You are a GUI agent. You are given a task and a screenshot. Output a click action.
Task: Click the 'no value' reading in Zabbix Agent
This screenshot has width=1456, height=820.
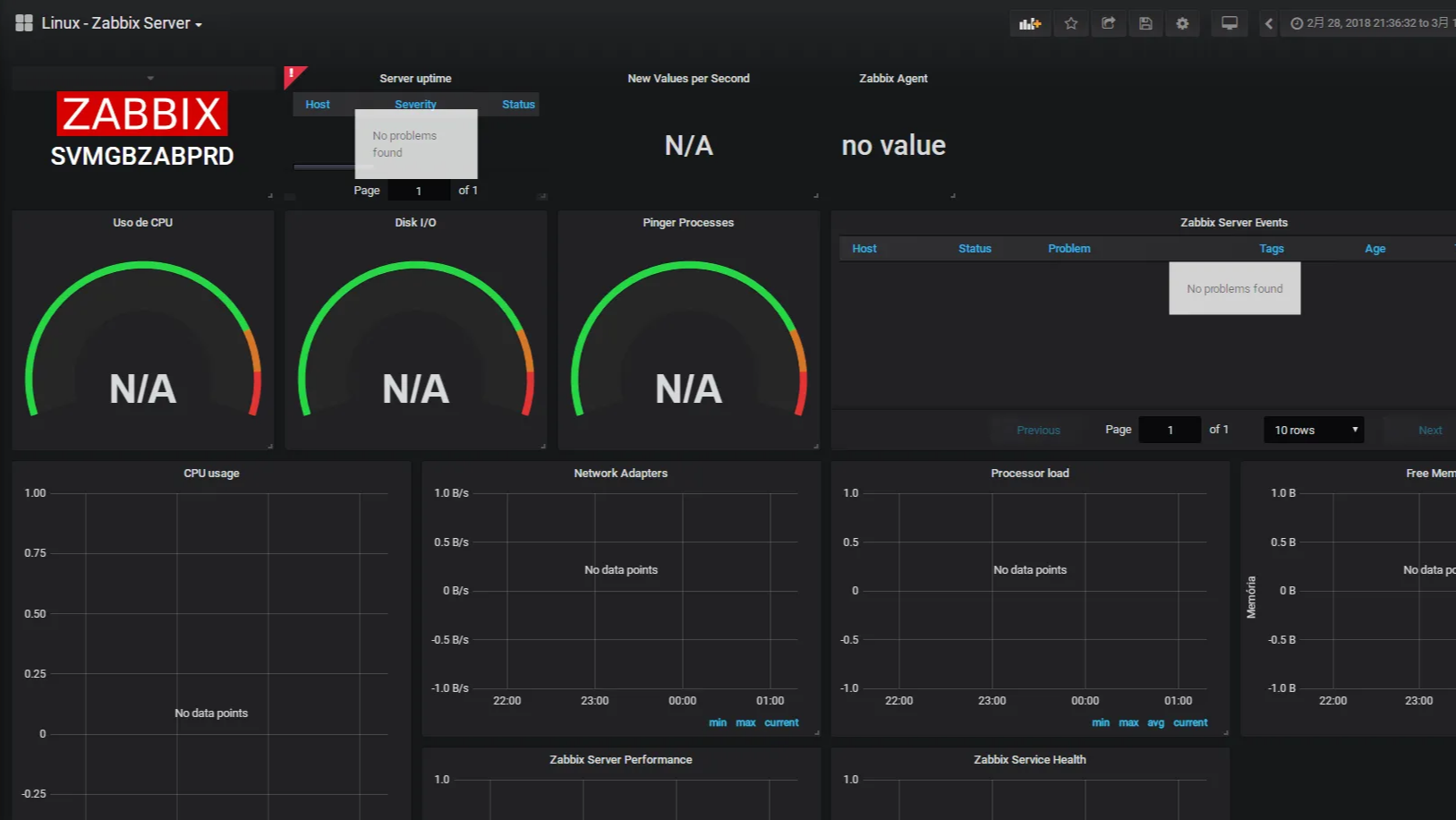pyautogui.click(x=893, y=146)
